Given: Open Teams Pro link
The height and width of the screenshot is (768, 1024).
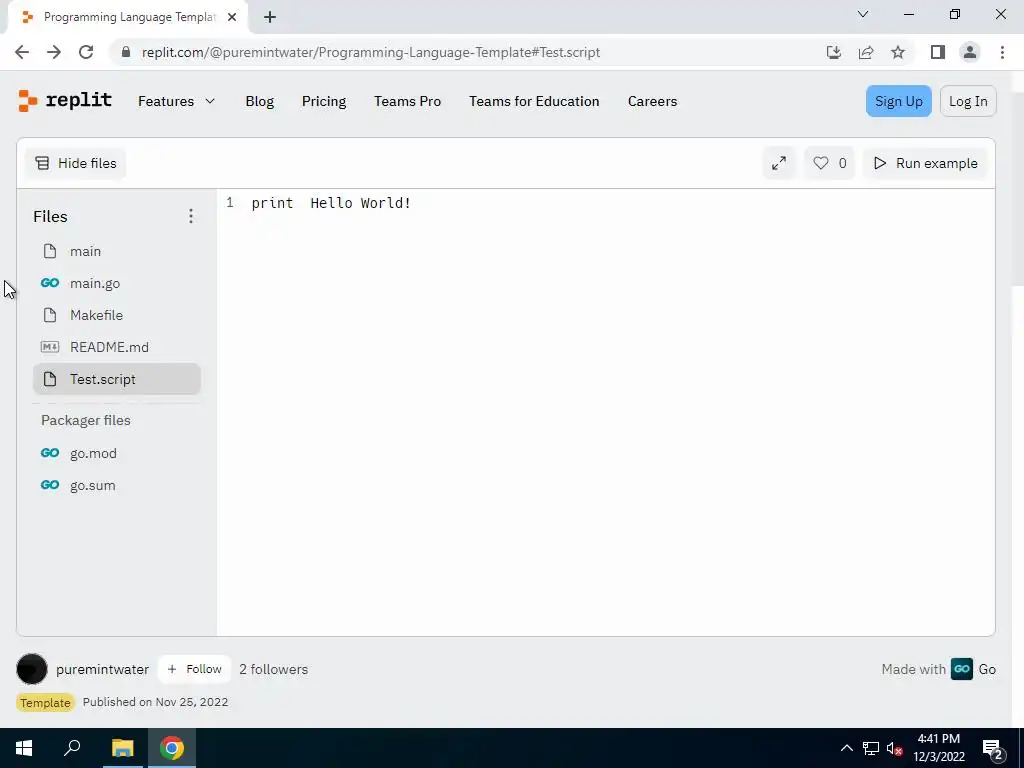Looking at the screenshot, I should (408, 101).
